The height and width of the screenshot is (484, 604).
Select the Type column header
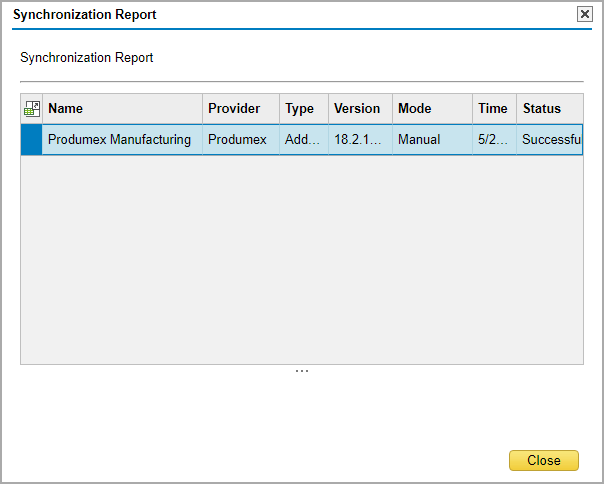[304, 109]
